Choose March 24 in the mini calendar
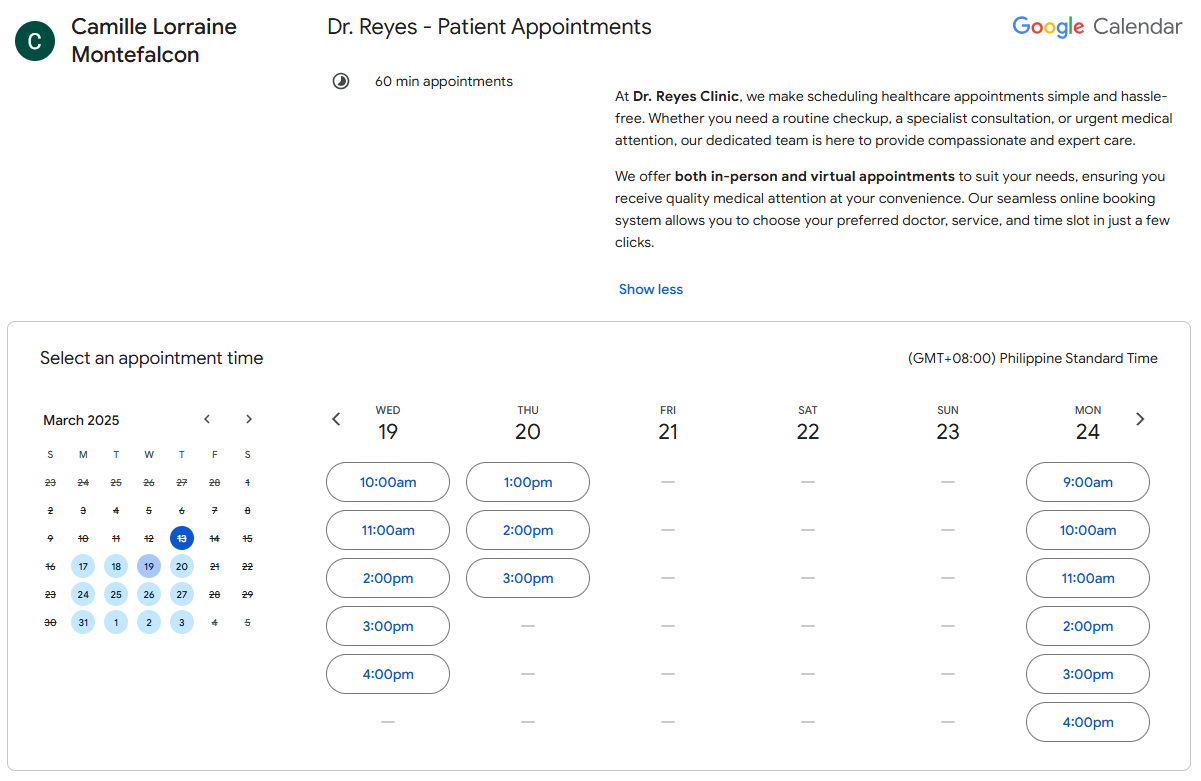The height and width of the screenshot is (781, 1201). (83, 594)
